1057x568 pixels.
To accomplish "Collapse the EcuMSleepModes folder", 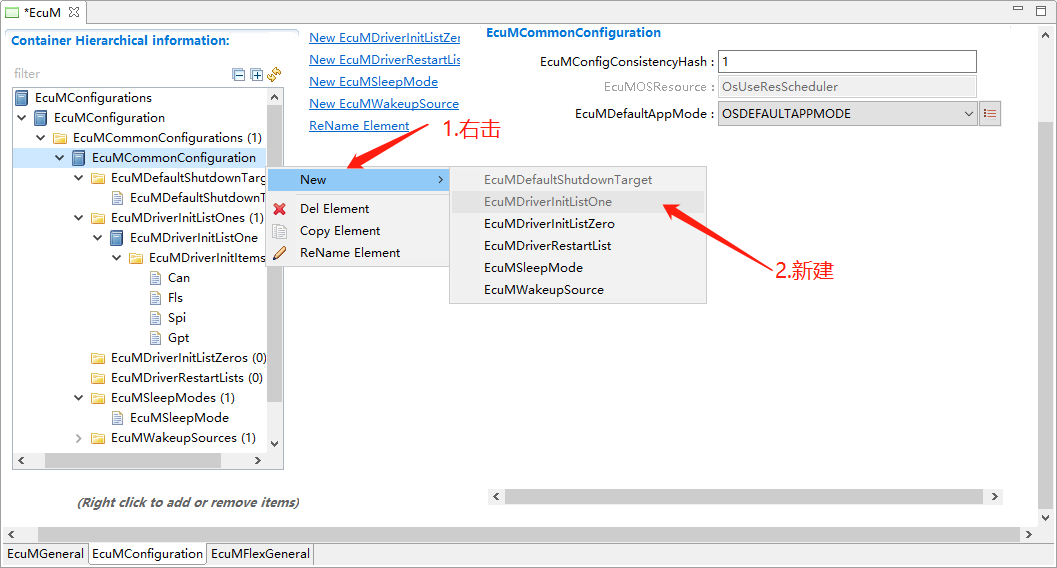I will pyautogui.click(x=79, y=398).
